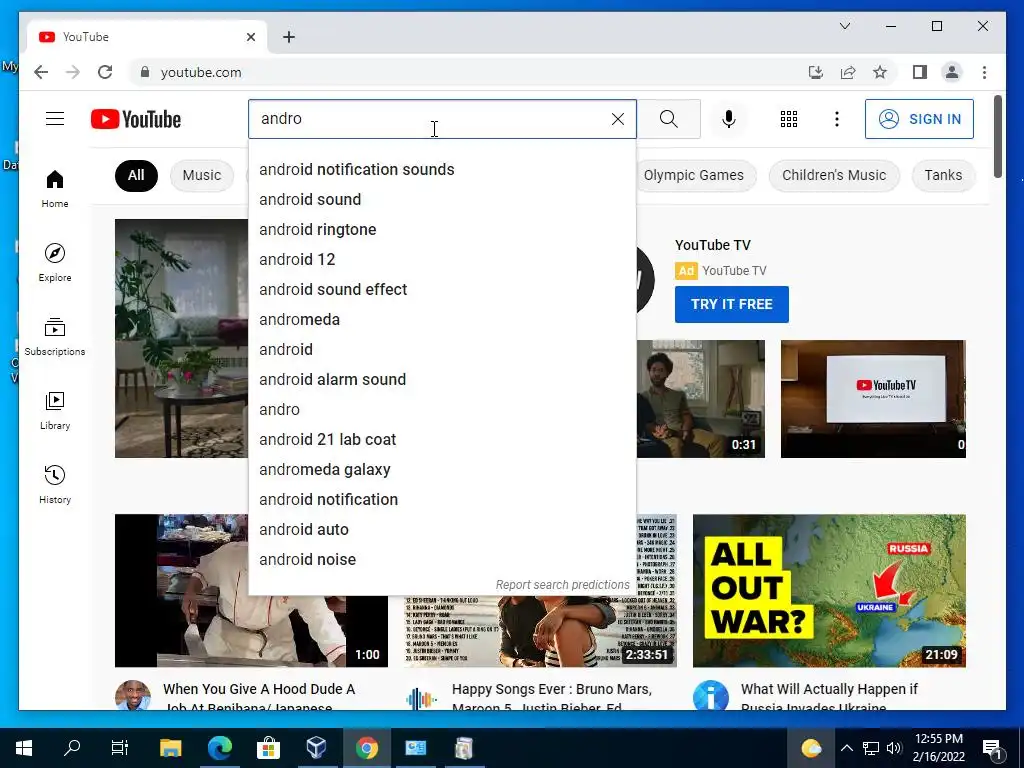The height and width of the screenshot is (768, 1024).
Task: Click 'Report search predictions' link
Action: 562,585
